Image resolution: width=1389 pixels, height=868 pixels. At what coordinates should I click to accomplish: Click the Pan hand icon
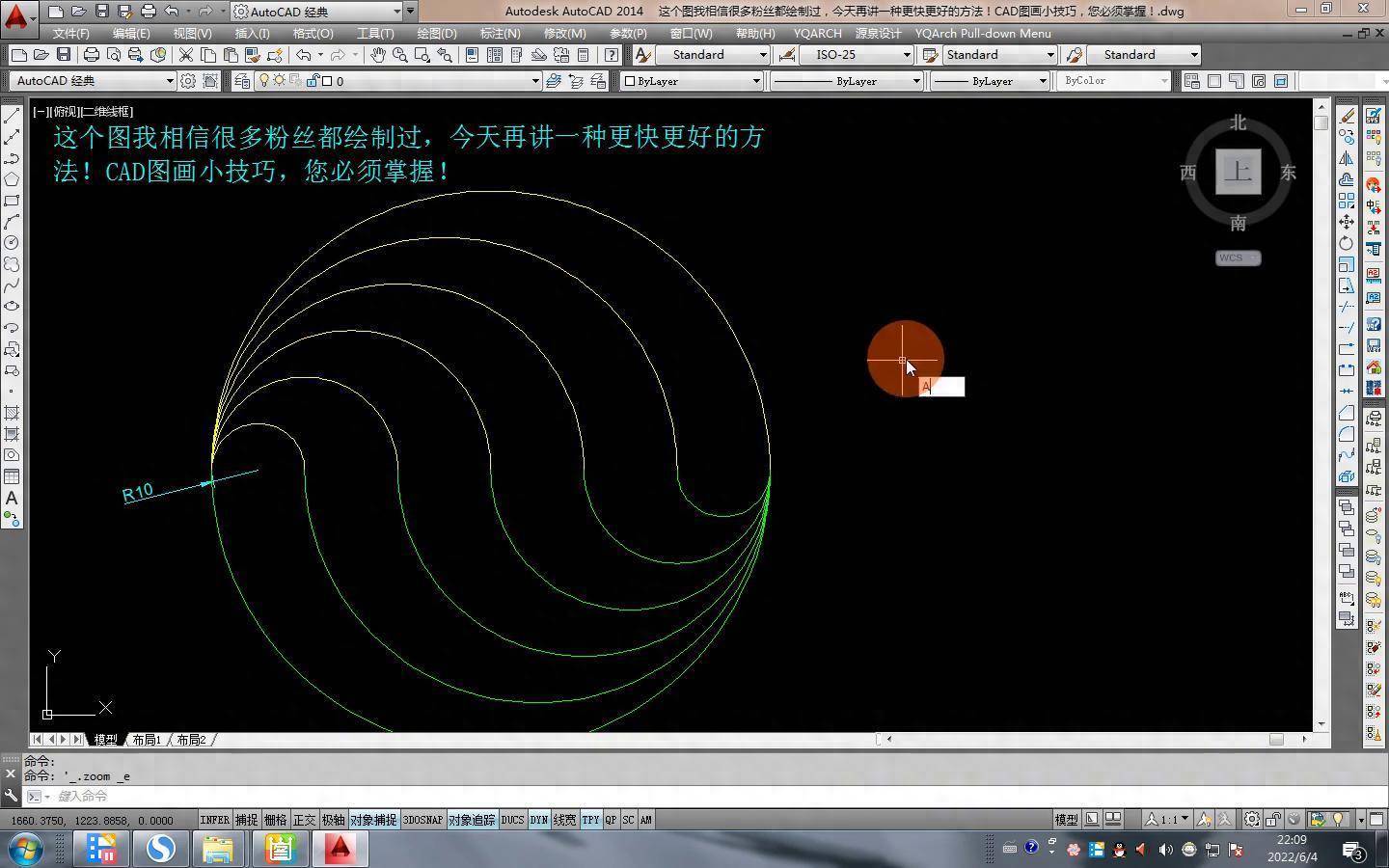click(x=378, y=55)
